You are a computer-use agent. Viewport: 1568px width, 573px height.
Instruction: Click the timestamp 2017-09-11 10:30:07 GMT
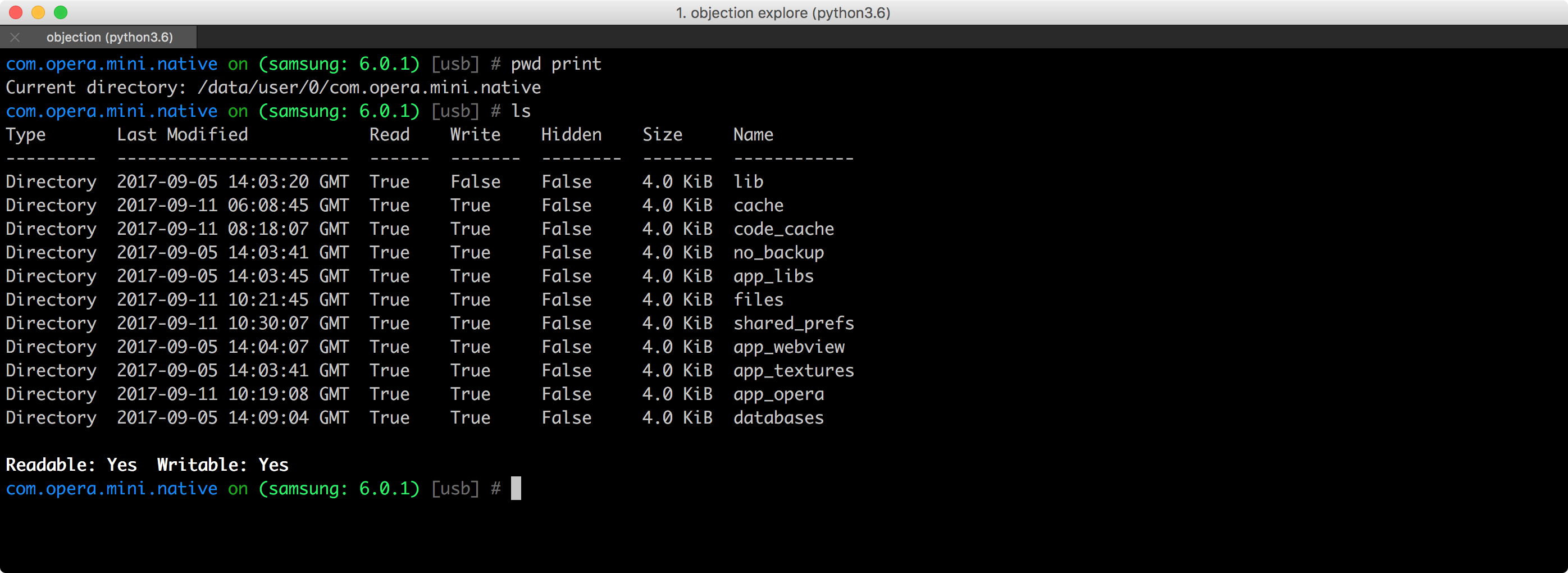[x=233, y=324]
